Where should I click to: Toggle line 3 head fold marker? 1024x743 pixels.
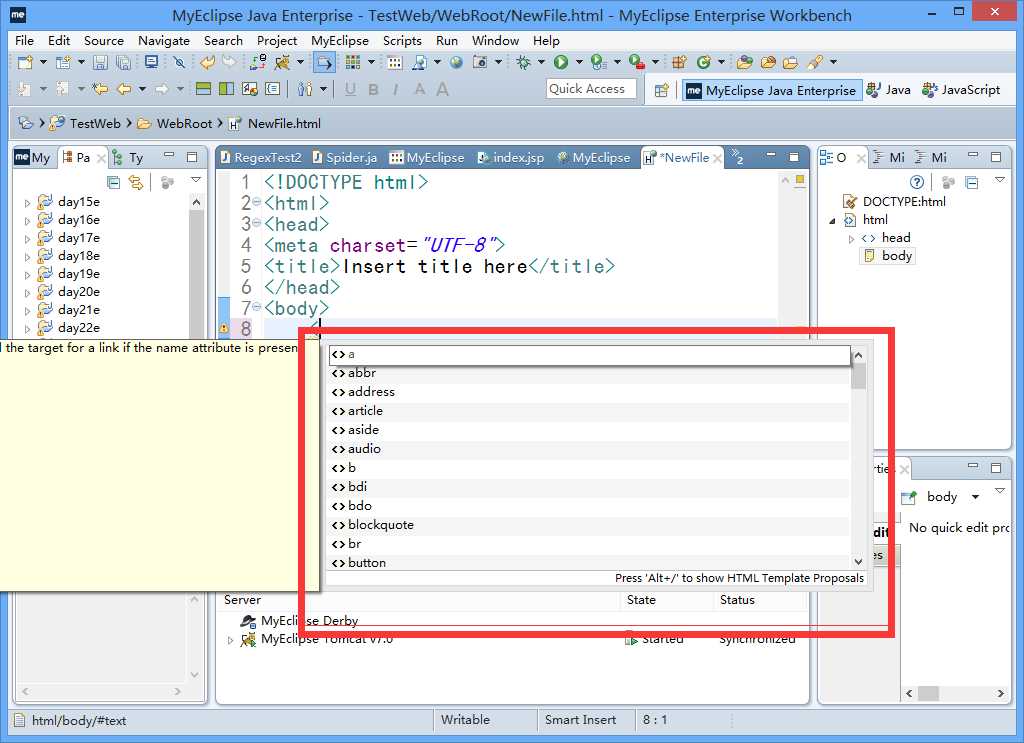257,223
